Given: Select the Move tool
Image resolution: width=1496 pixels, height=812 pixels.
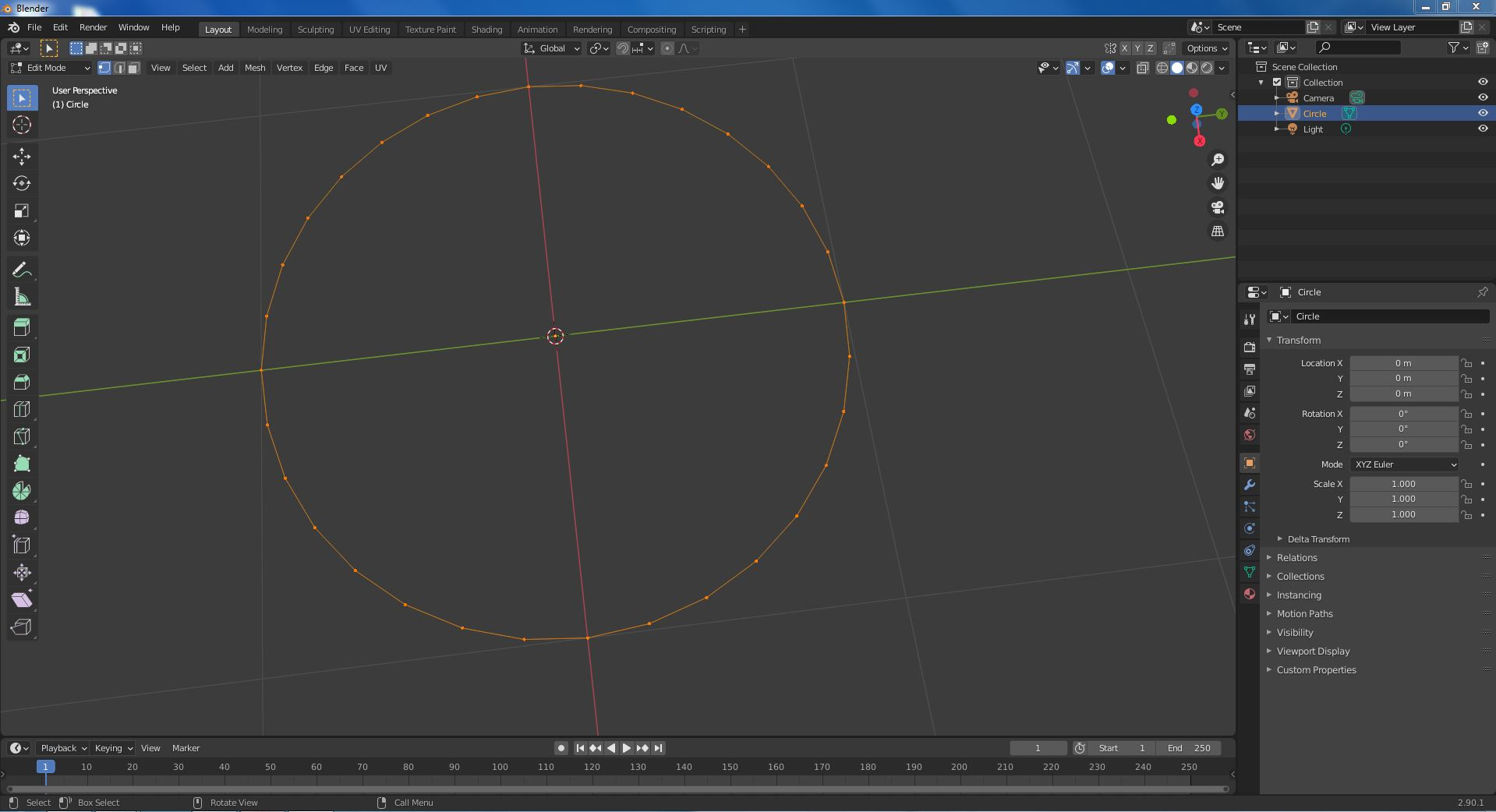Looking at the screenshot, I should click(22, 157).
